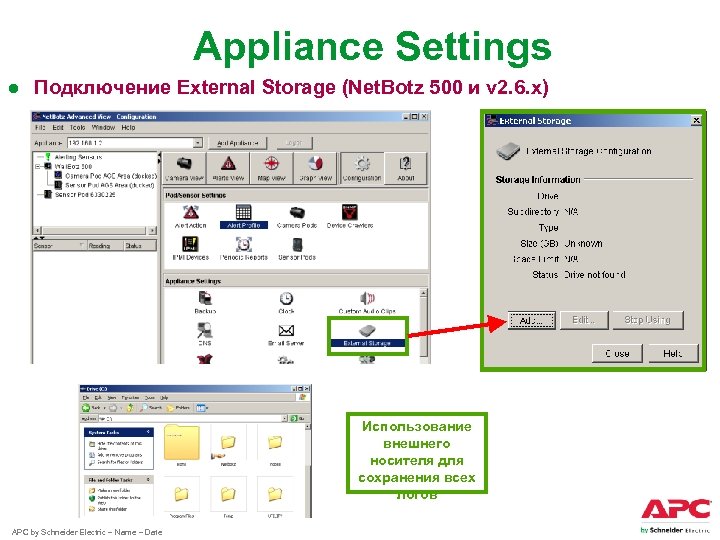Click the Appliance address input field
The height and width of the screenshot is (540, 720).
click(x=130, y=143)
